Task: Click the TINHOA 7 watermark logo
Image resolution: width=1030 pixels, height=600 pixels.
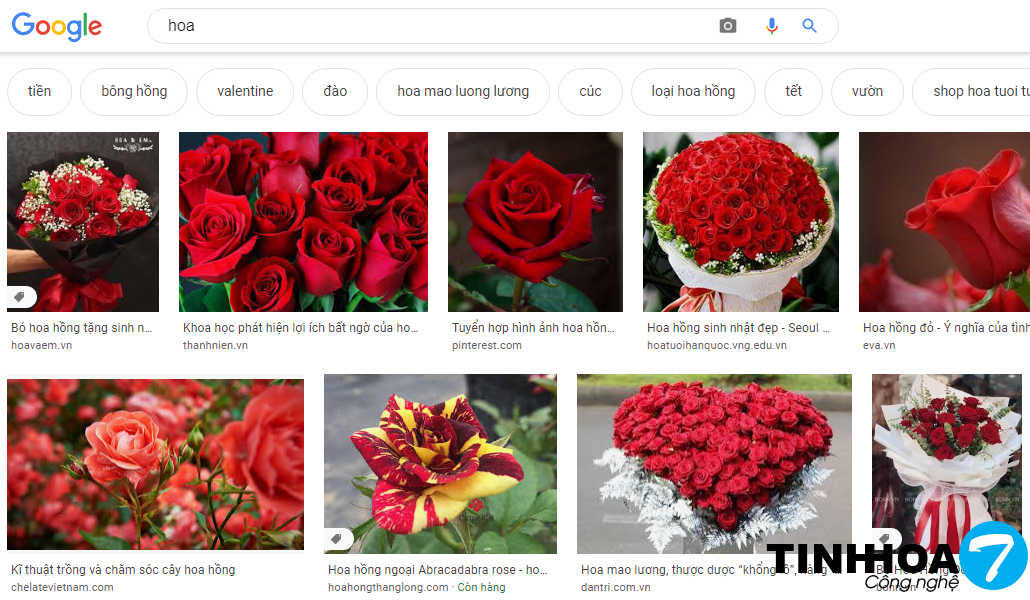Action: [x=895, y=561]
